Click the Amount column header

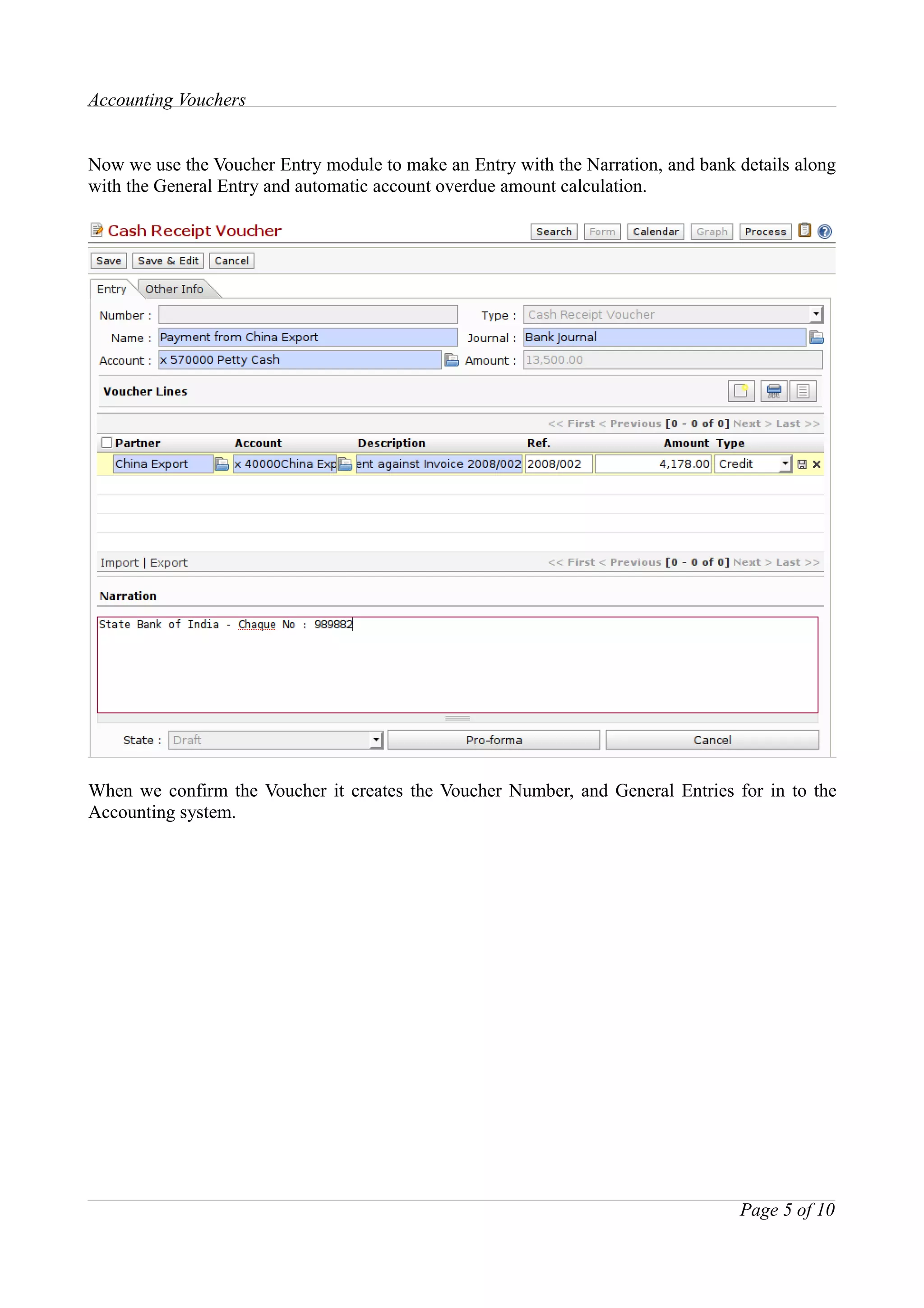pos(686,443)
